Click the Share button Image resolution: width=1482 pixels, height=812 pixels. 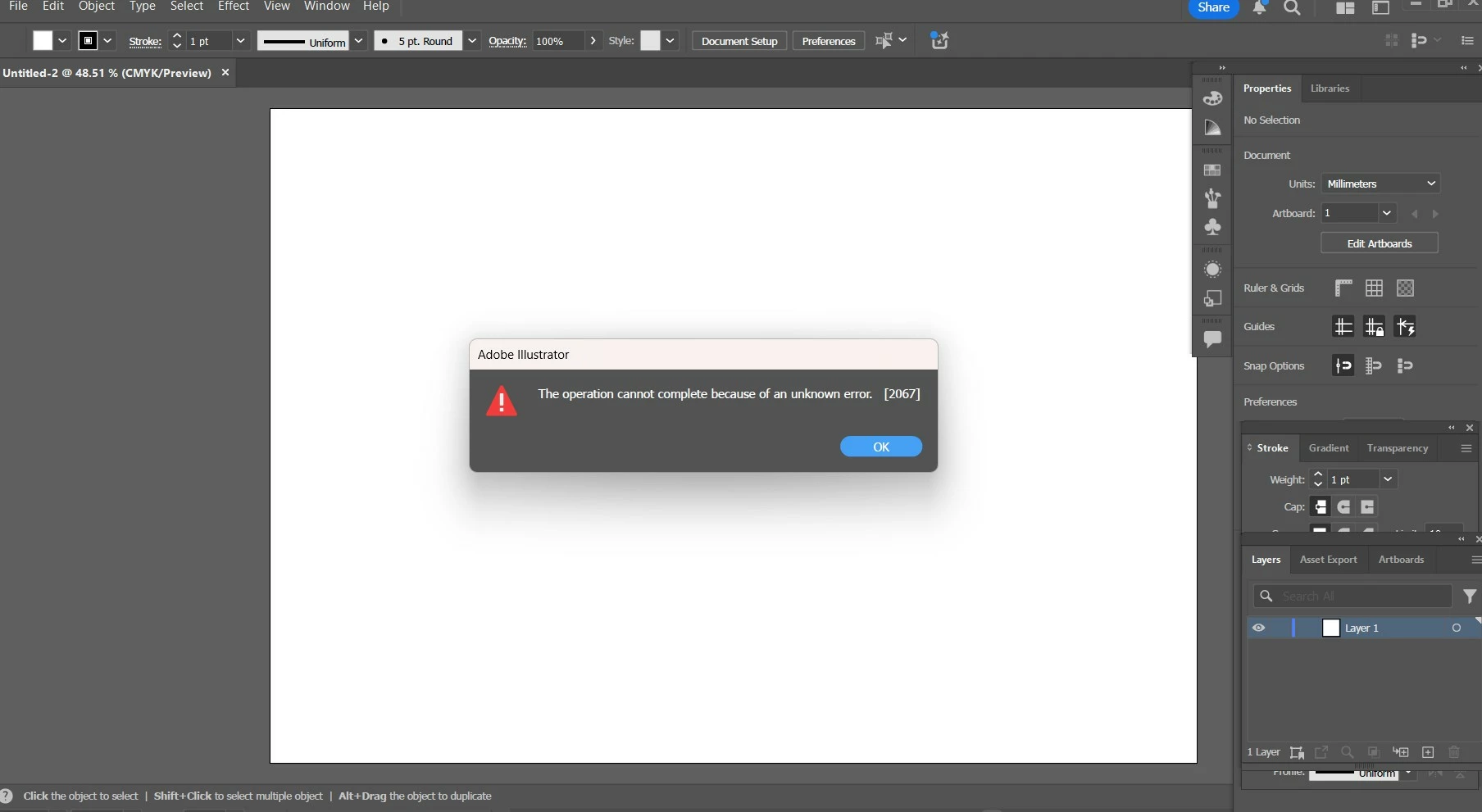click(x=1213, y=7)
